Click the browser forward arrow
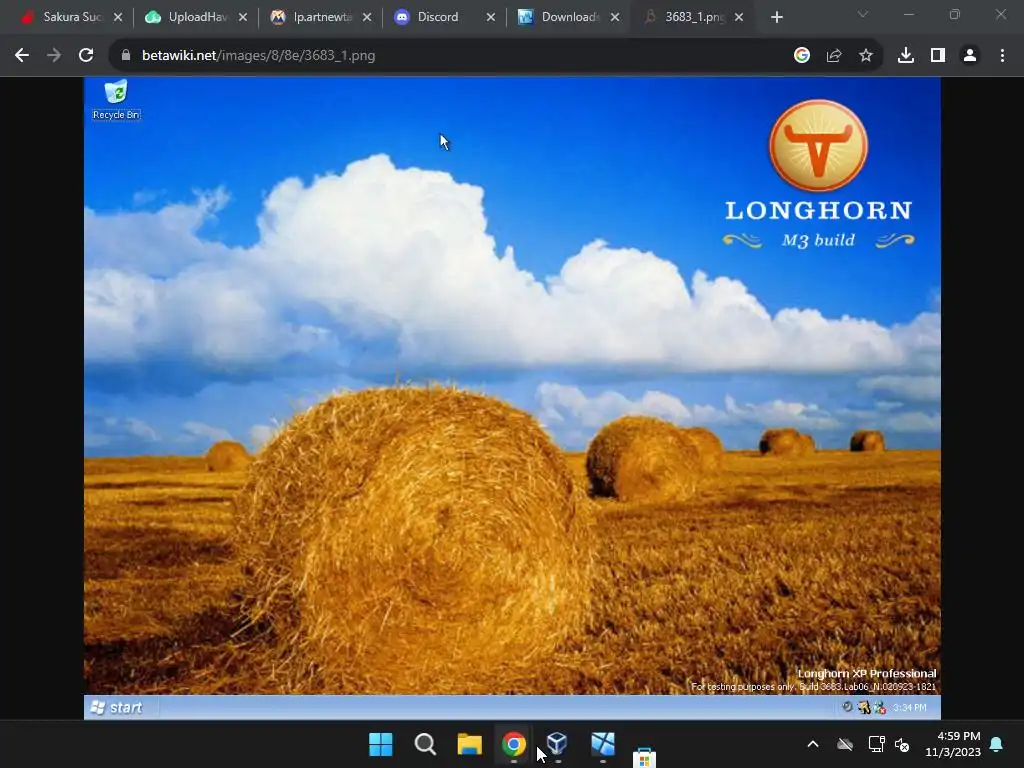The width and height of the screenshot is (1024, 768). 54,56
